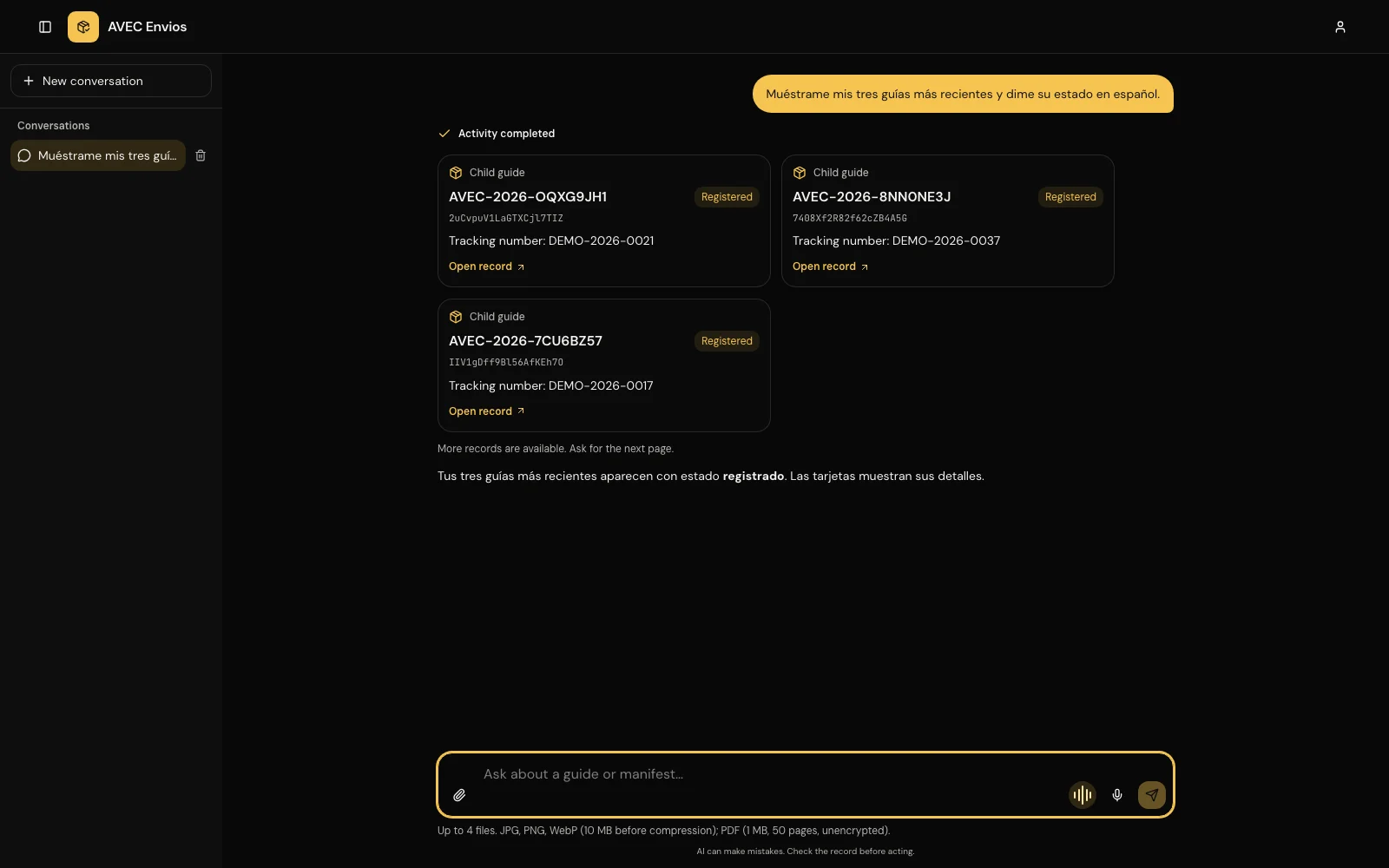Image resolution: width=1389 pixels, height=868 pixels.
Task: Click the ID 7408Xf2R82f62cZB4A5G
Action: click(850, 219)
